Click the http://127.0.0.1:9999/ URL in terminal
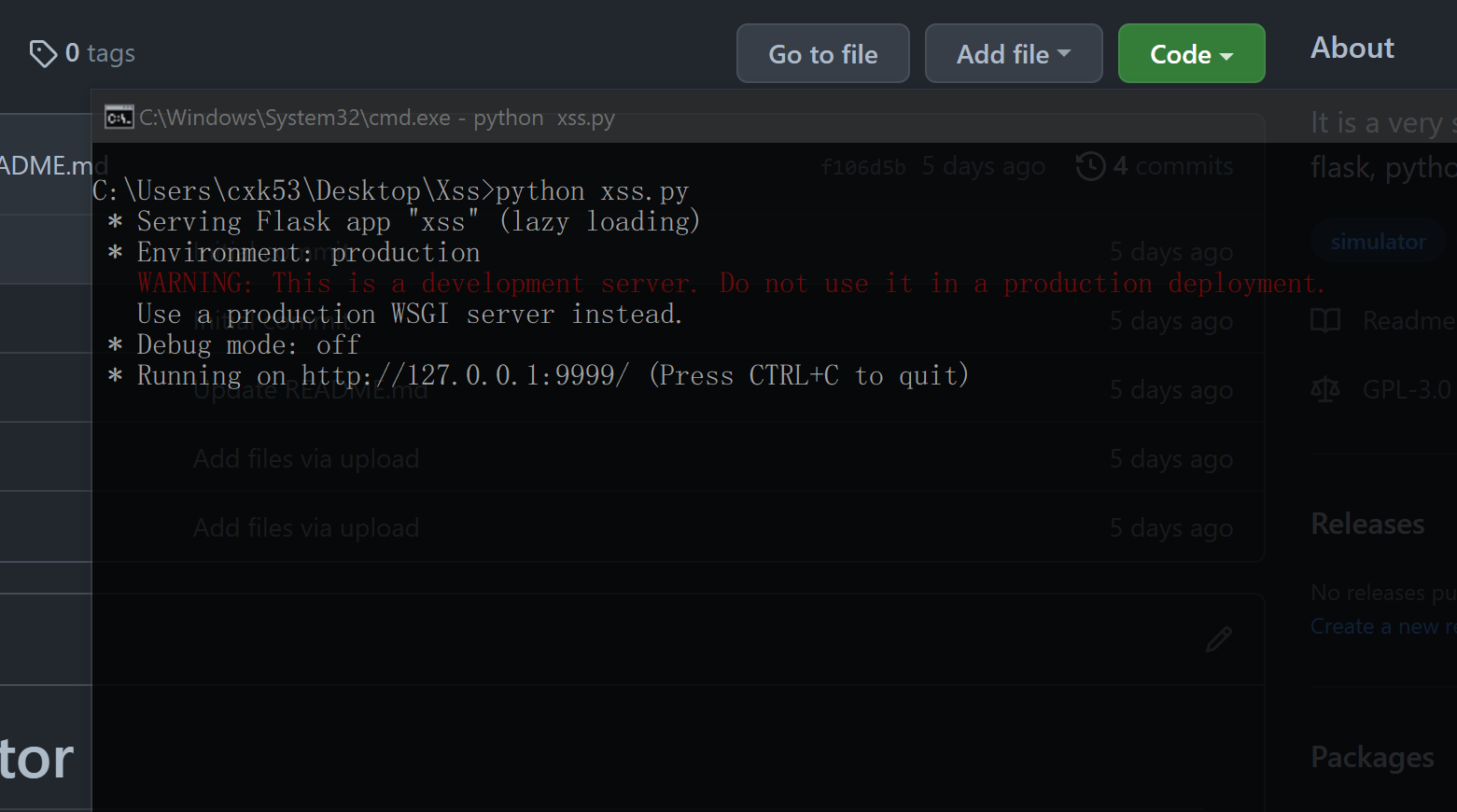Screen dimensions: 1457x812 [465, 375]
